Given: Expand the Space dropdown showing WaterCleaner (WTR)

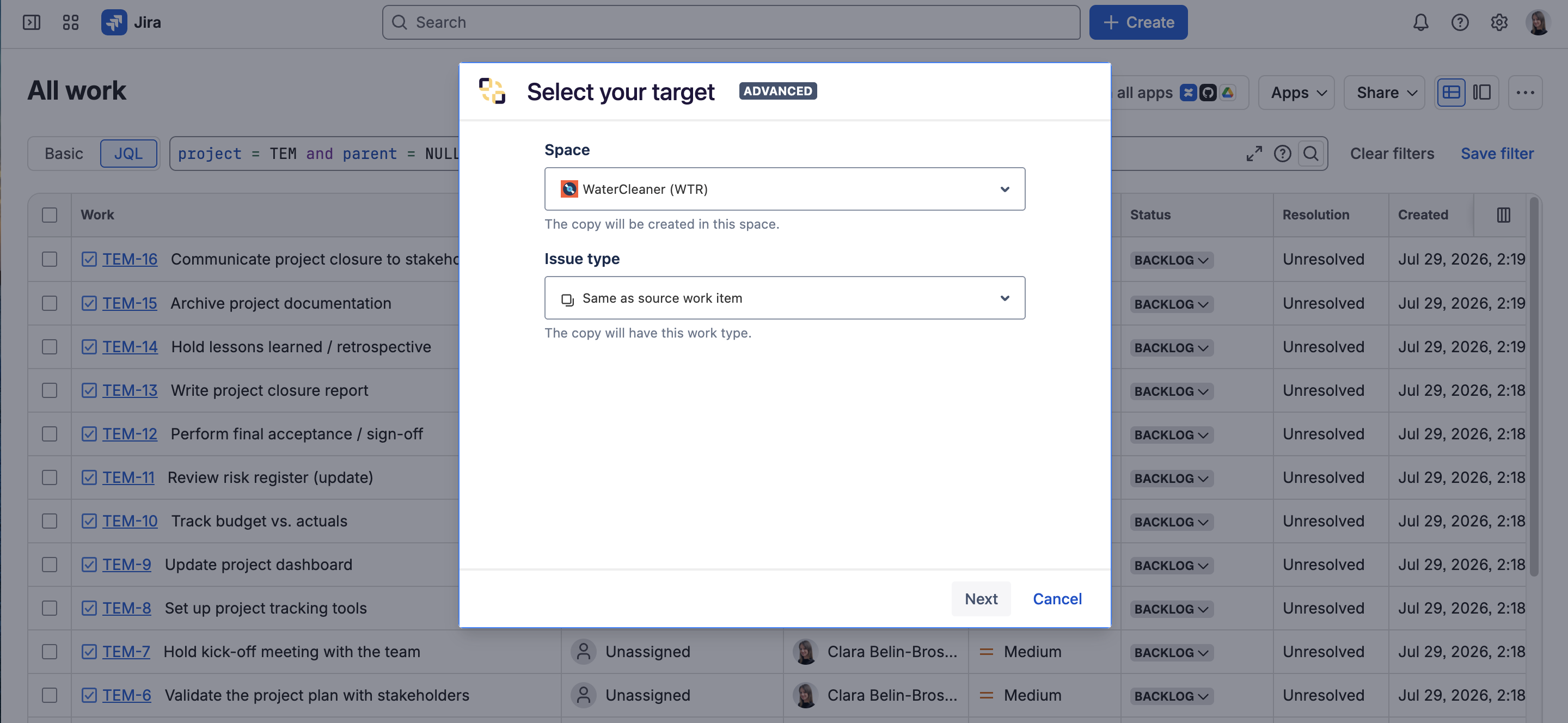Looking at the screenshot, I should coord(785,189).
